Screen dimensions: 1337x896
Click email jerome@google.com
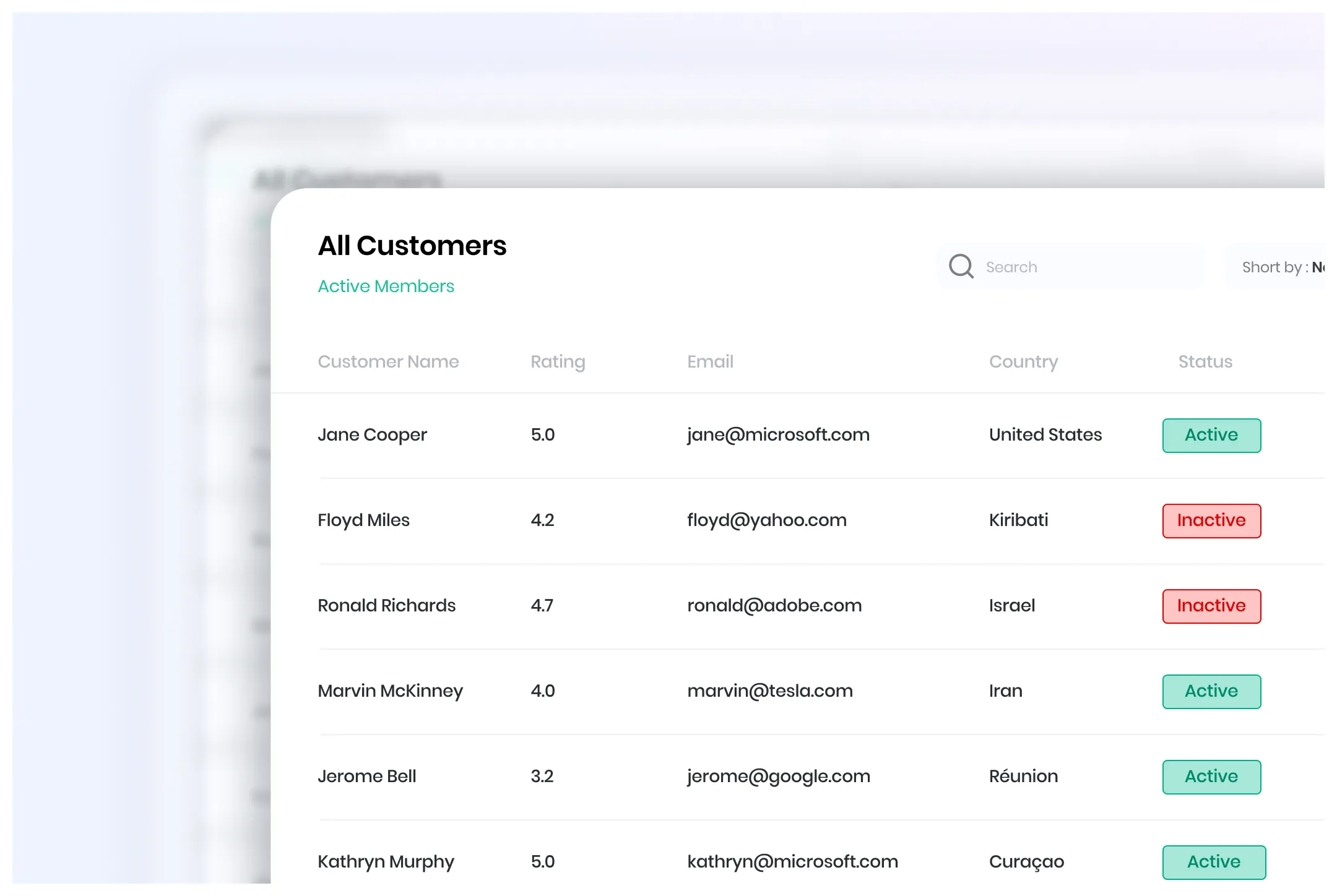(779, 777)
